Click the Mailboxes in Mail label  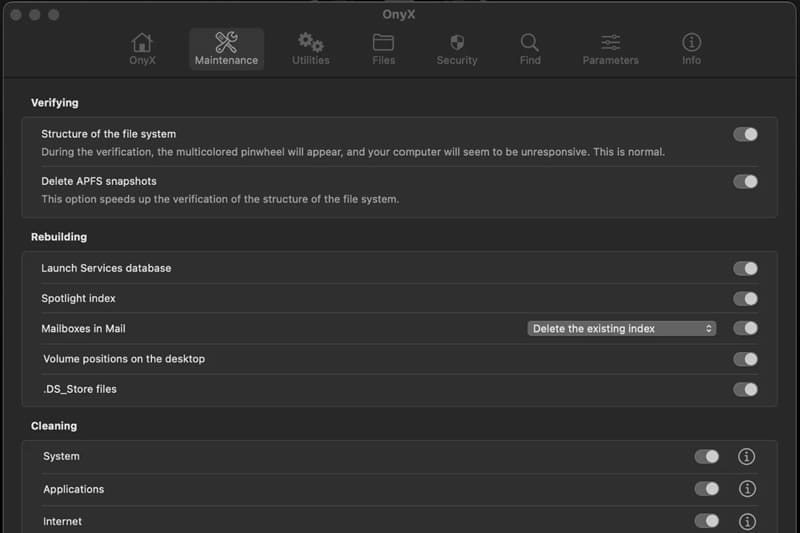pos(83,328)
